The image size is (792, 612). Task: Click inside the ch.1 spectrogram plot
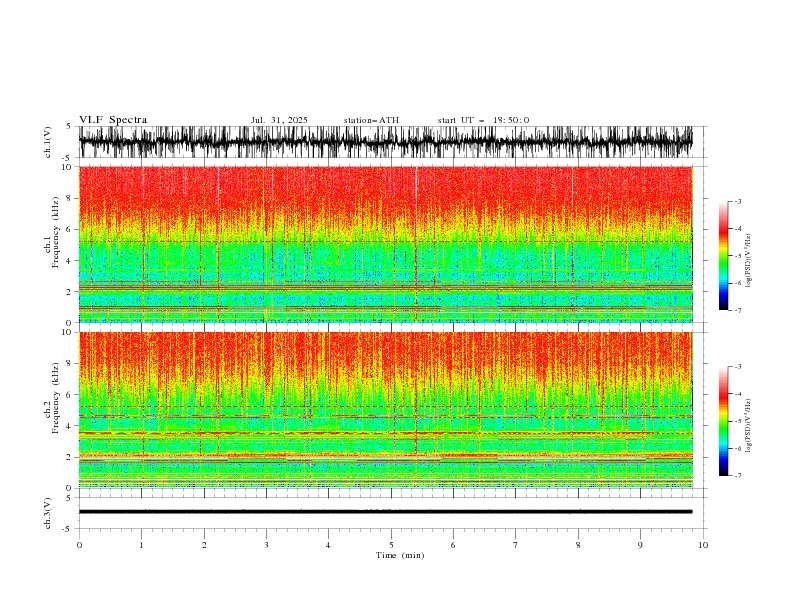(x=385, y=244)
